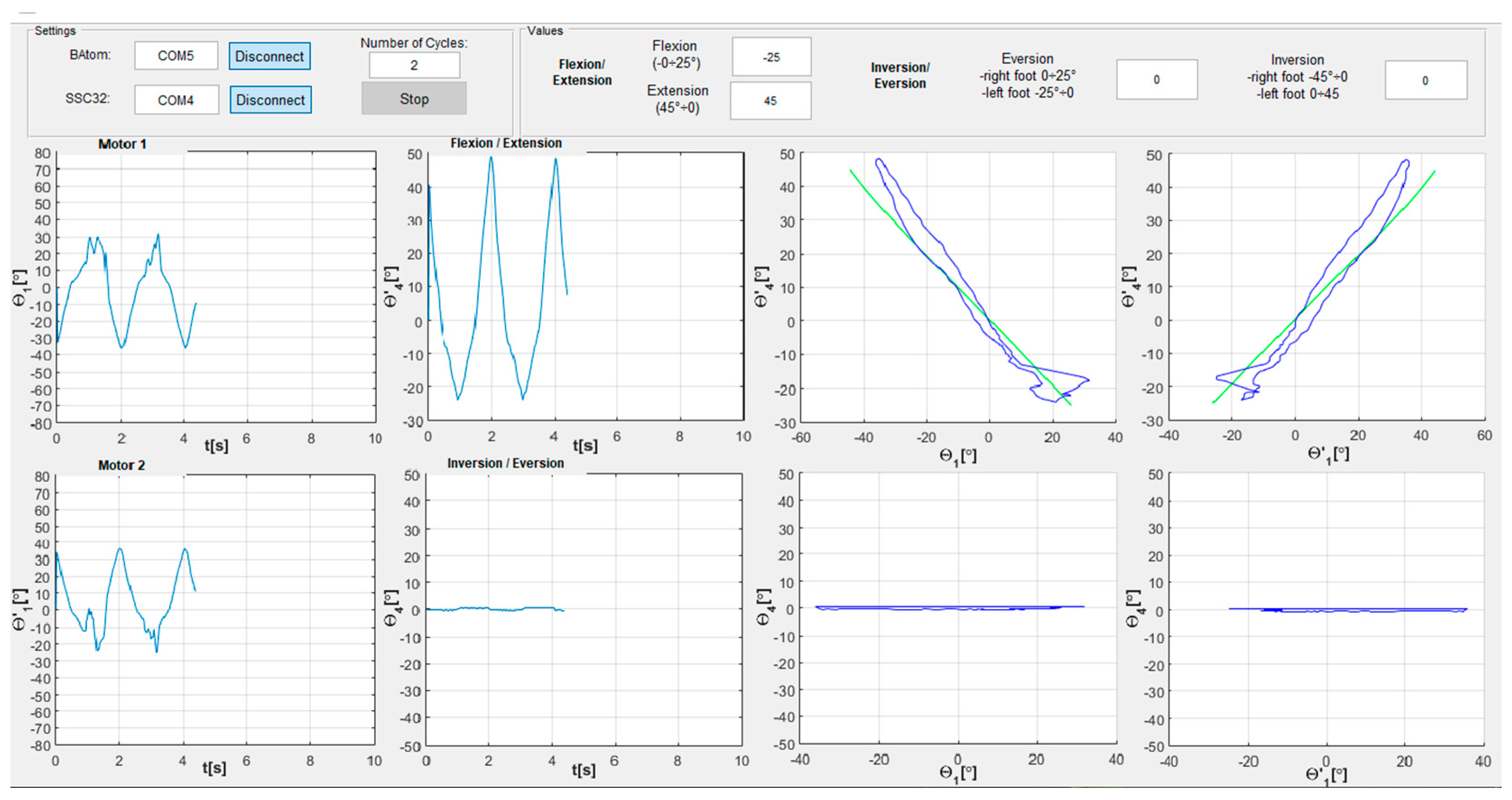Click inside the Motor 1 plot
This screenshot has height=800, width=1512.
click(216, 287)
